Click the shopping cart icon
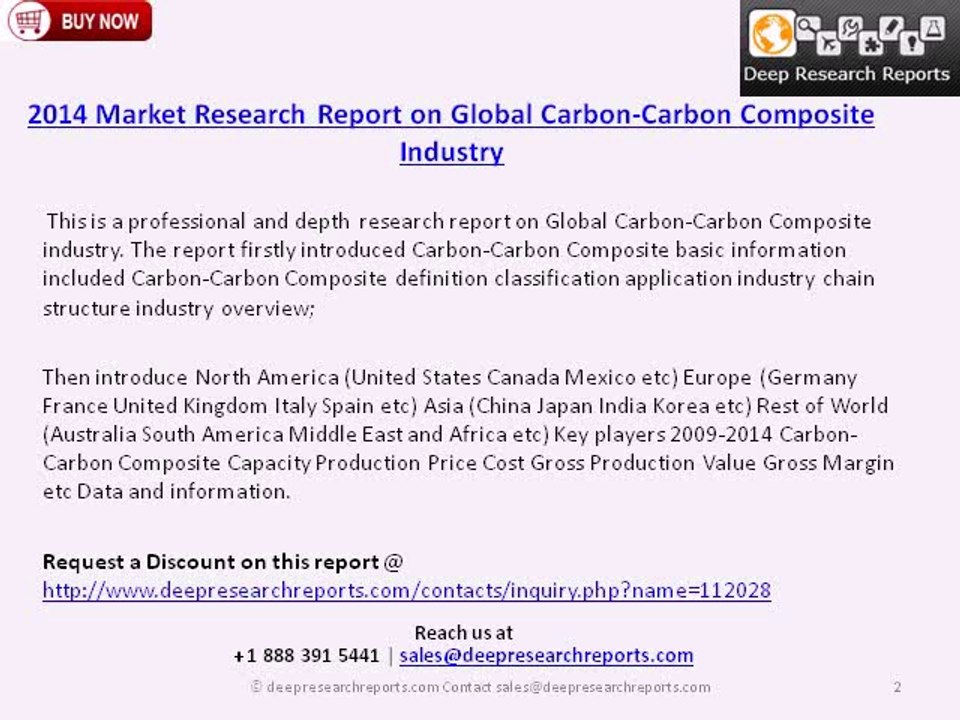Image resolution: width=960 pixels, height=720 pixels. pos(28,21)
